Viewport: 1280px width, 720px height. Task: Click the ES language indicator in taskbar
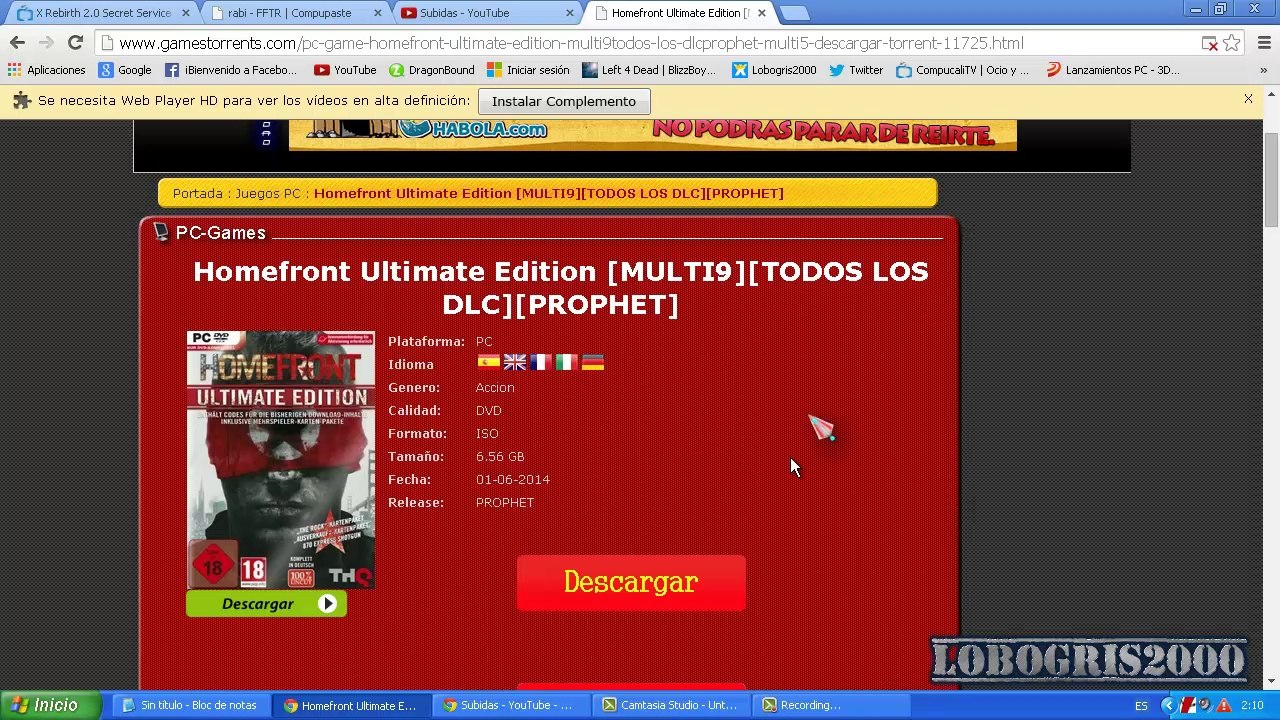1141,706
